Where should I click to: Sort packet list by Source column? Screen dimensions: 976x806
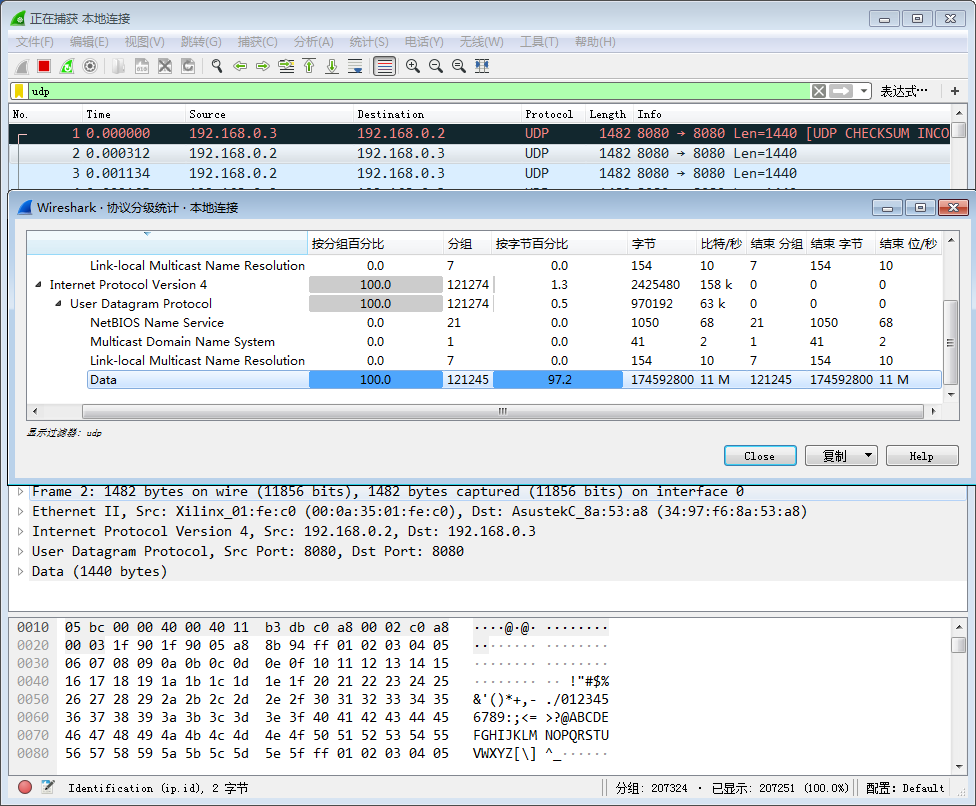point(269,115)
